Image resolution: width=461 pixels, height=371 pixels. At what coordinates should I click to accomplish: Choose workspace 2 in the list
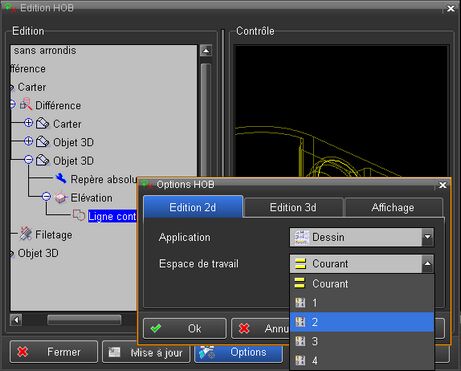coord(362,322)
